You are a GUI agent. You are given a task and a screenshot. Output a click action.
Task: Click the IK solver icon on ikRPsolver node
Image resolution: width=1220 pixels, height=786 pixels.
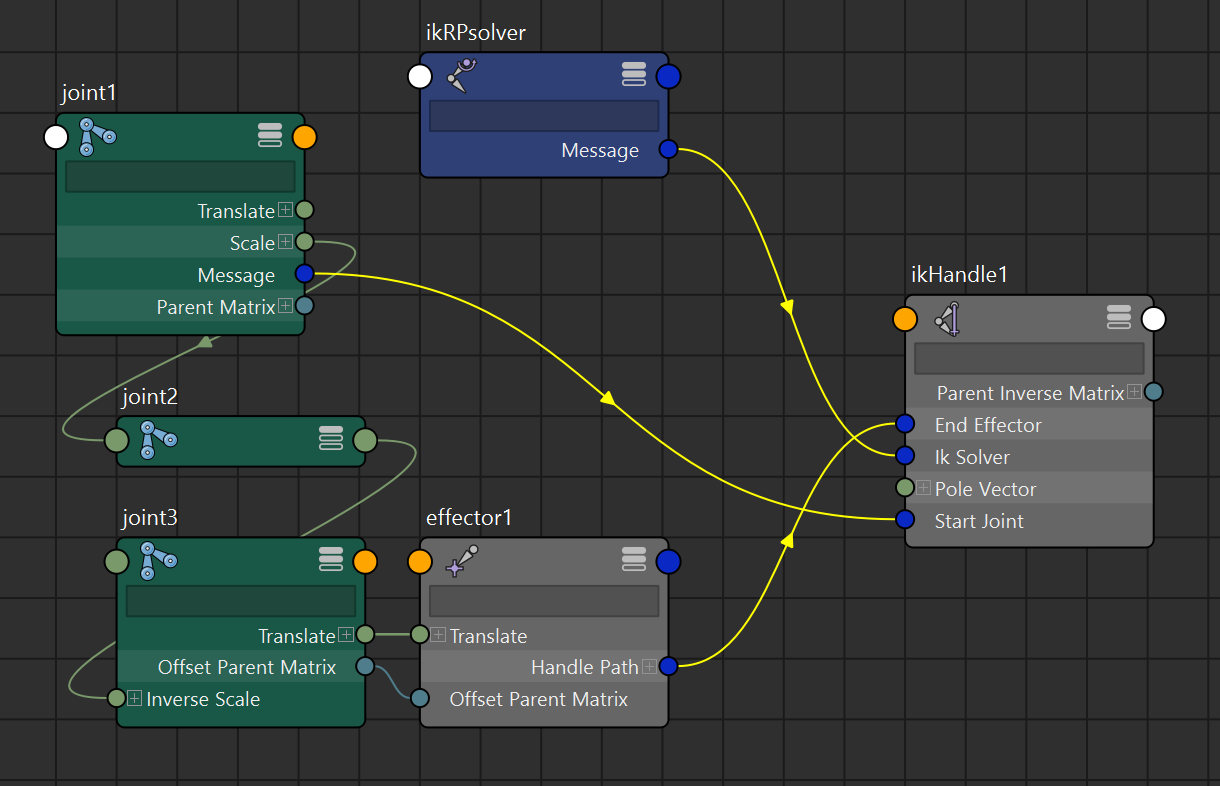click(461, 75)
